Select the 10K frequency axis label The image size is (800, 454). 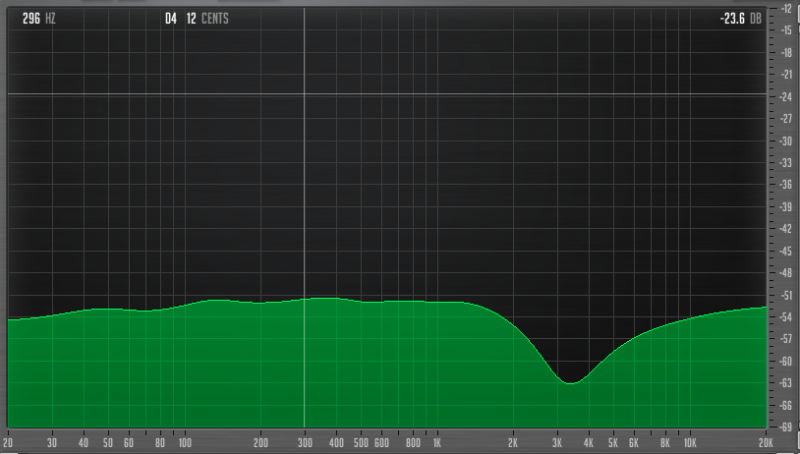(690, 442)
